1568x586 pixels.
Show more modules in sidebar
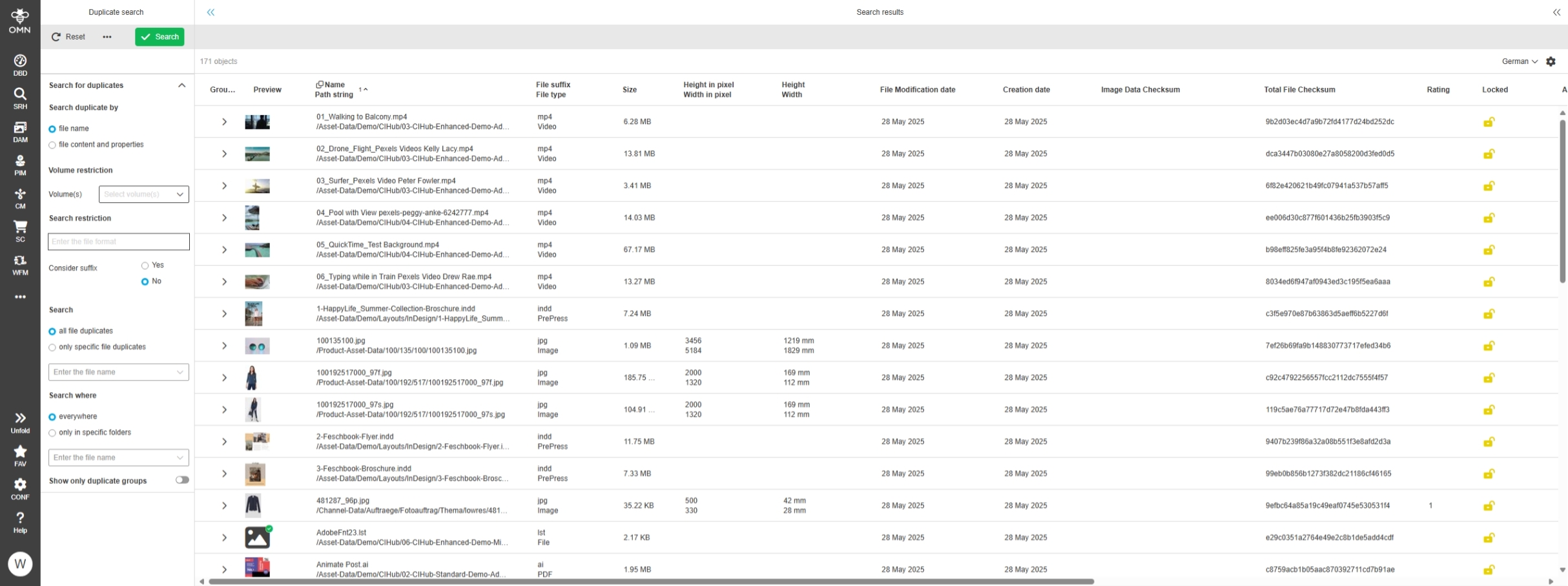pyautogui.click(x=20, y=297)
